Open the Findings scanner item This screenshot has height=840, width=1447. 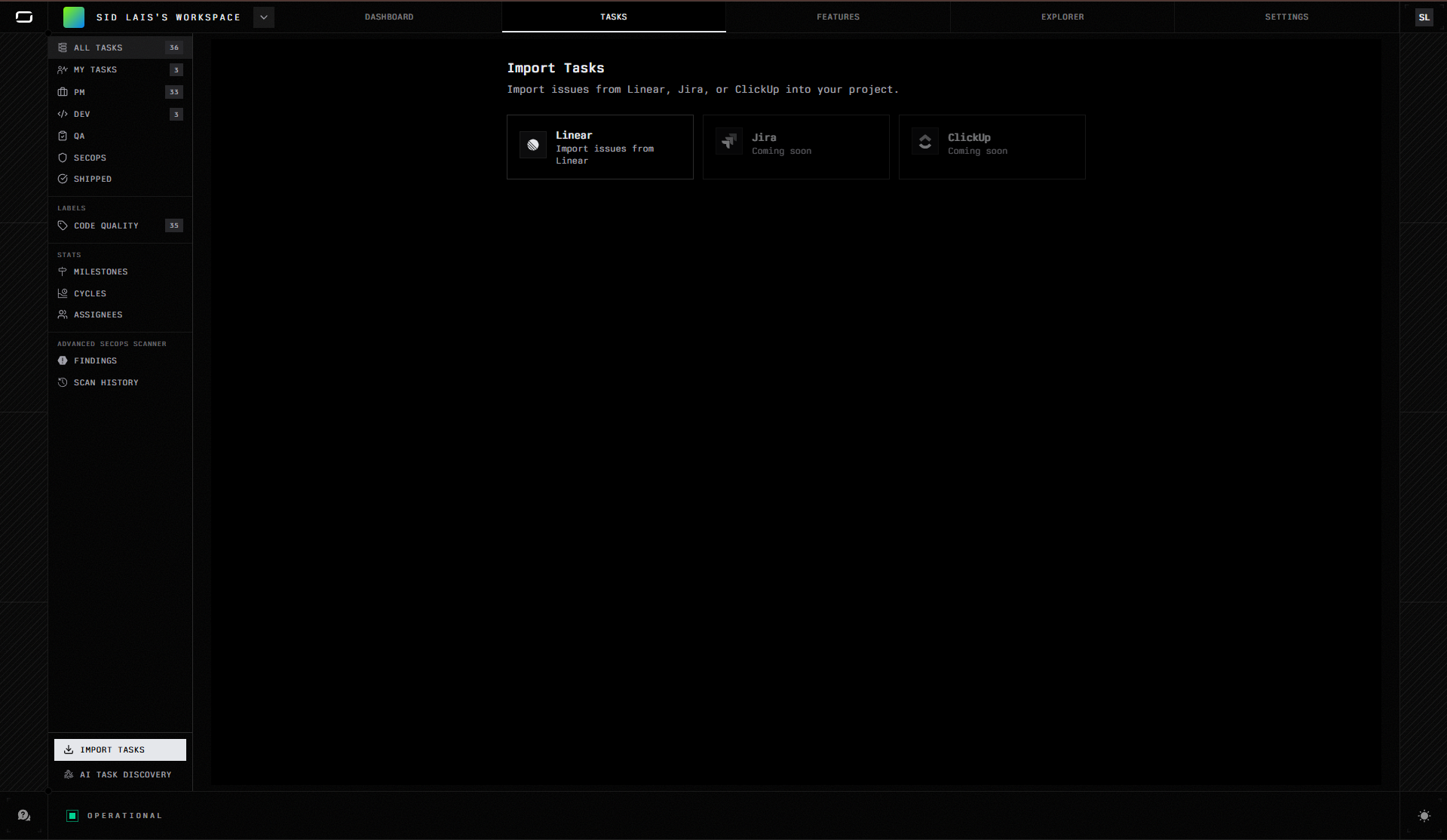click(95, 360)
